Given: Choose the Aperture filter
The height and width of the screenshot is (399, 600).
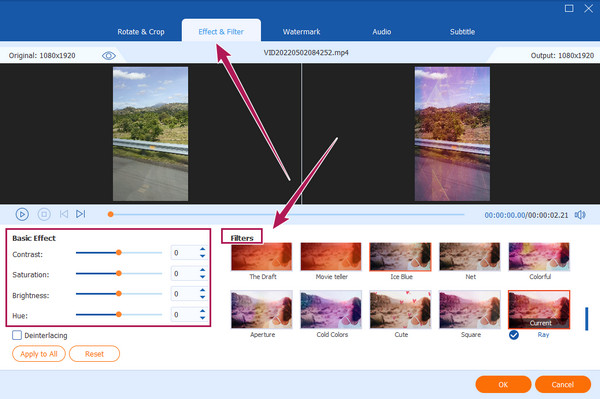Looking at the screenshot, I should 262,309.
